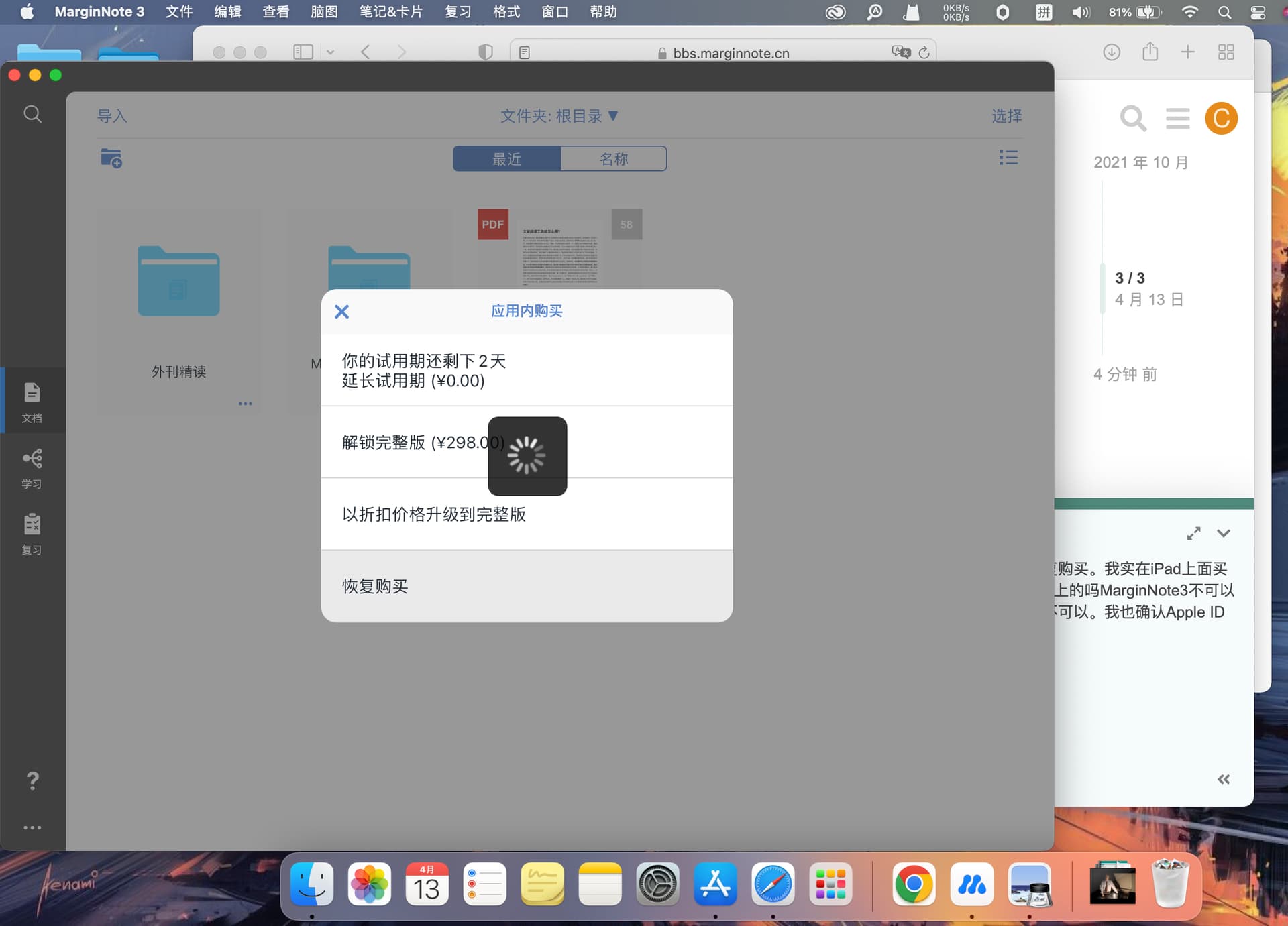
Task: Select extend trial period option (¥0.00)
Action: click(x=527, y=370)
